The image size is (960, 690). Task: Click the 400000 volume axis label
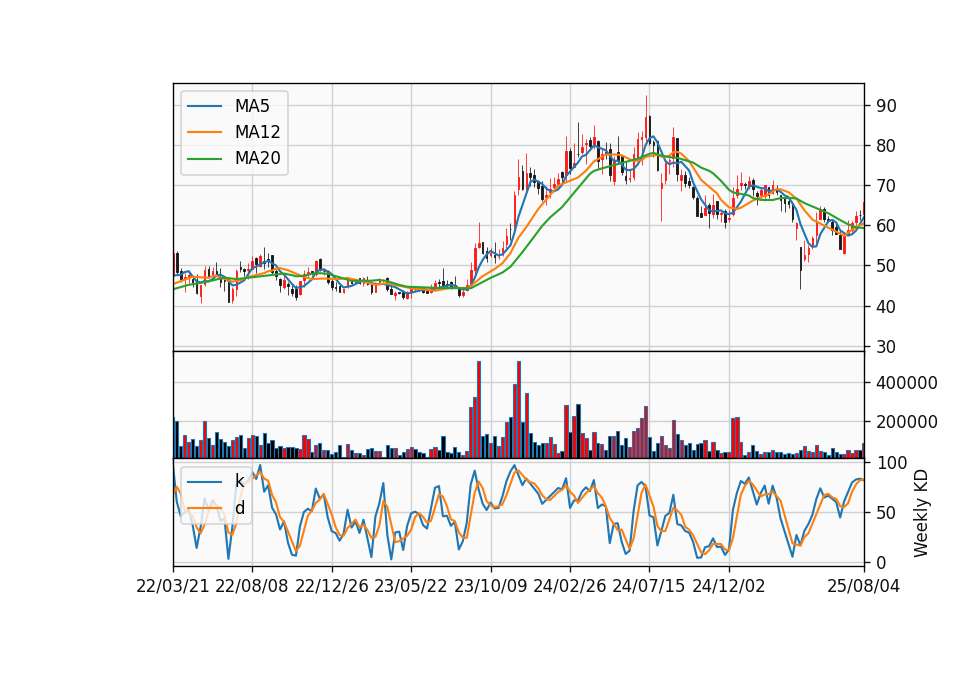click(907, 383)
